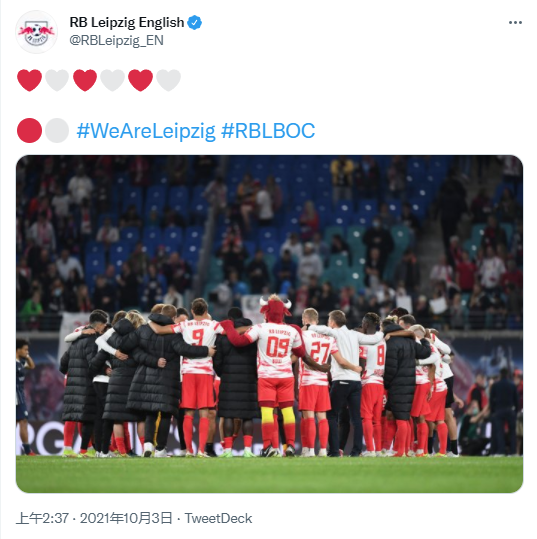Image resolution: width=537 pixels, height=539 pixels.
Task: Click the last white heart emoji
Action: [168, 80]
